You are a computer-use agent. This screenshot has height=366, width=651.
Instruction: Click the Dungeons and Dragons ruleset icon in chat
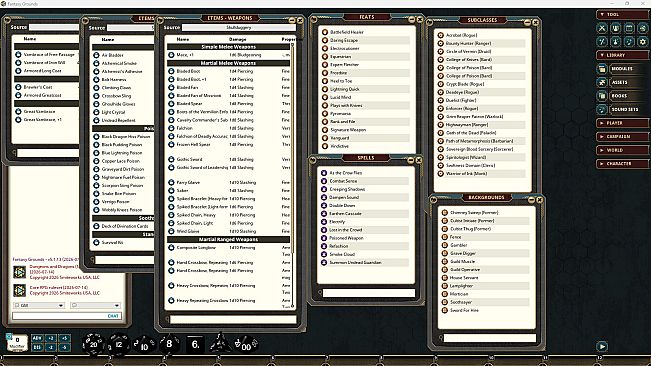click(19, 272)
